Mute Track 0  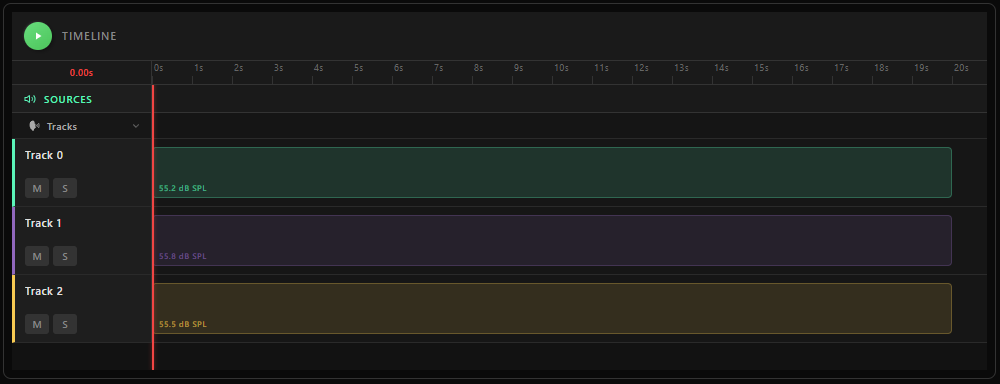click(37, 188)
